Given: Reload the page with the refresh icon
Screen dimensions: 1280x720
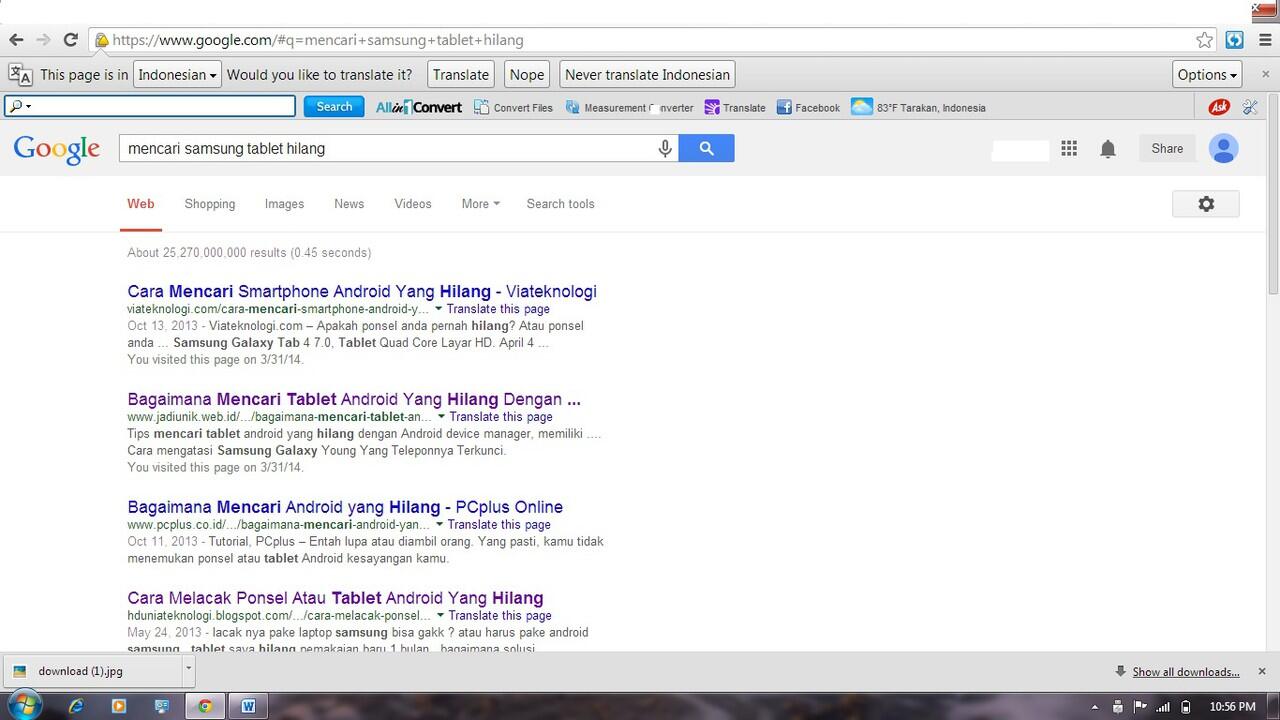Looking at the screenshot, I should pos(70,40).
